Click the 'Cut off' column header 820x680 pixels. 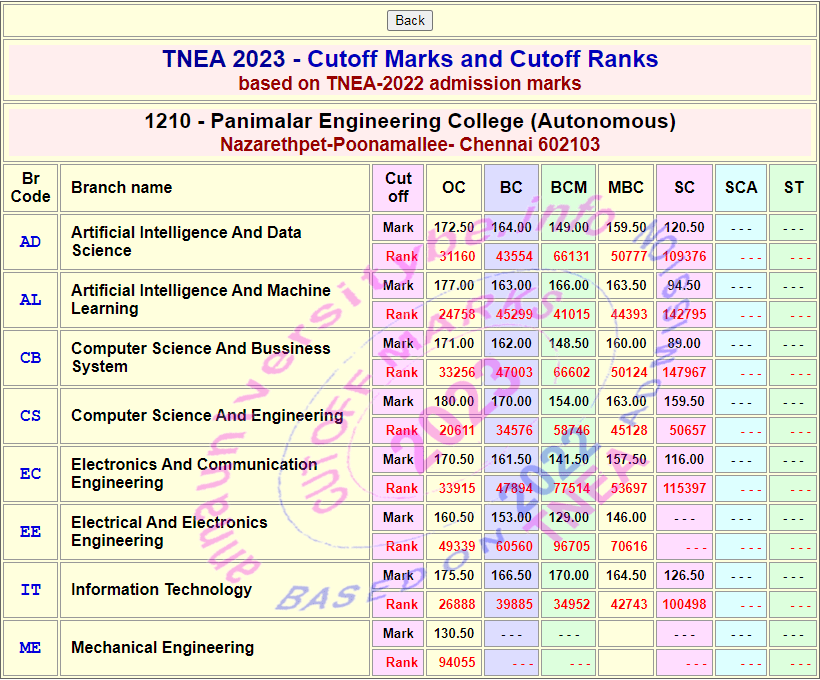pos(398,188)
